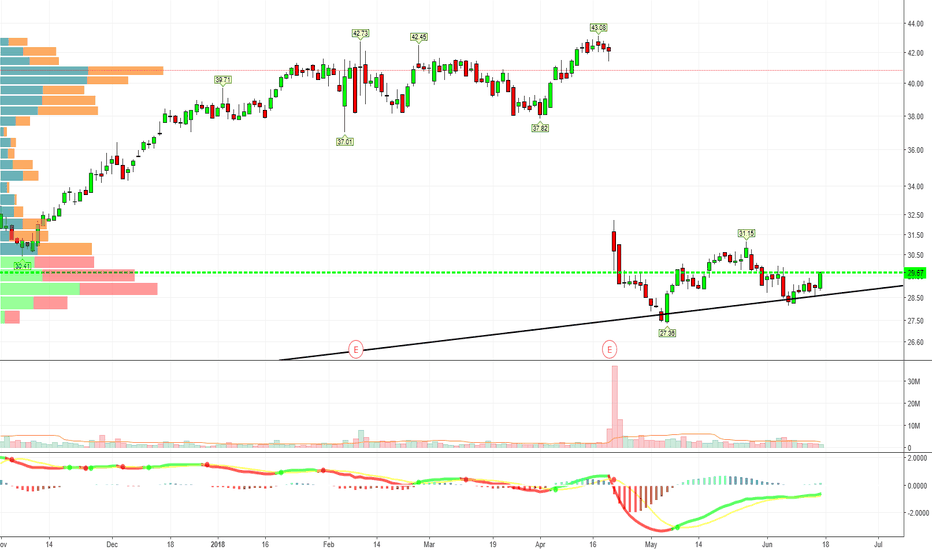This screenshot has height=550, width=932.
Task: Select Apr on the time axis
Action: [540, 544]
